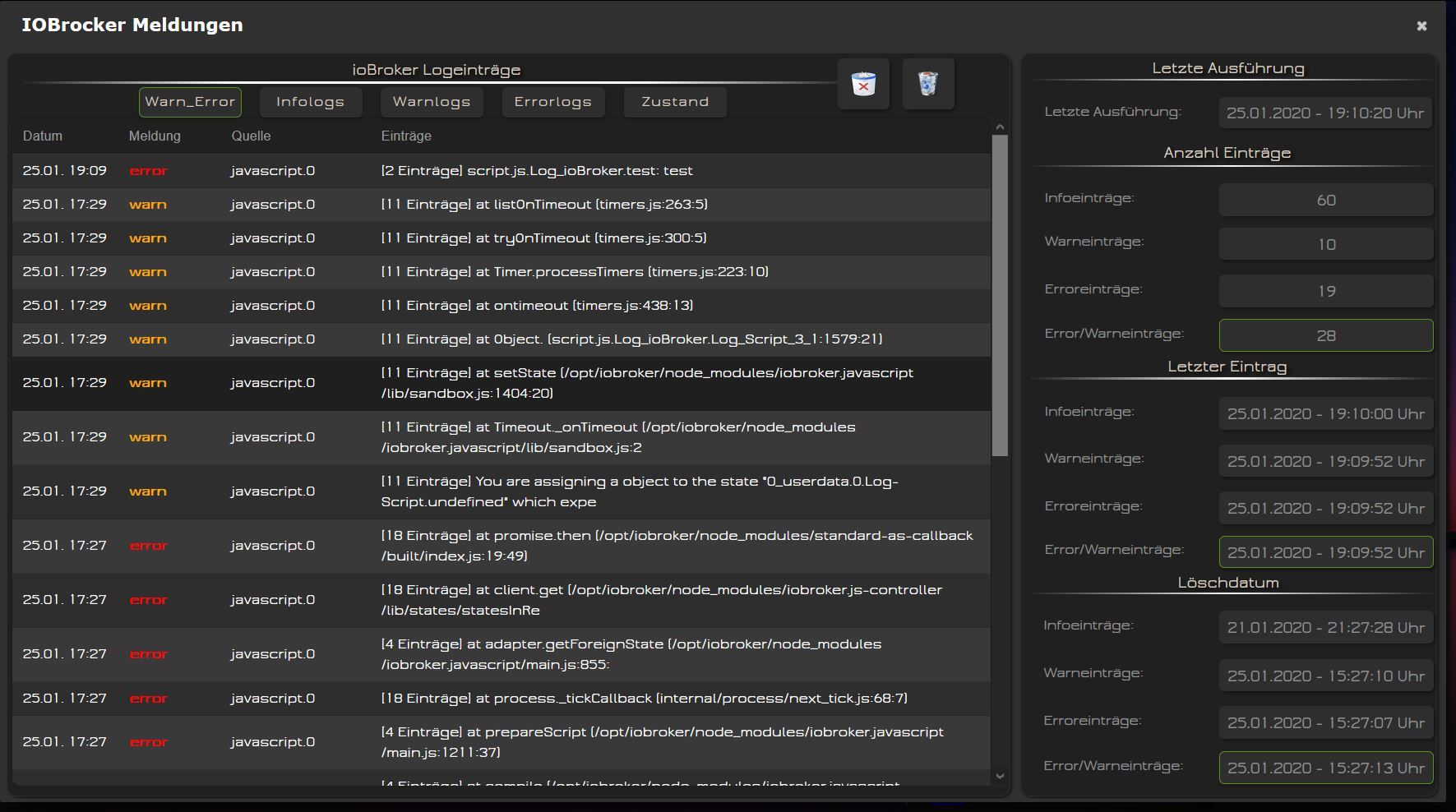Click the 'at setState' sandbox.js:1404:20 entry

pos(502,383)
